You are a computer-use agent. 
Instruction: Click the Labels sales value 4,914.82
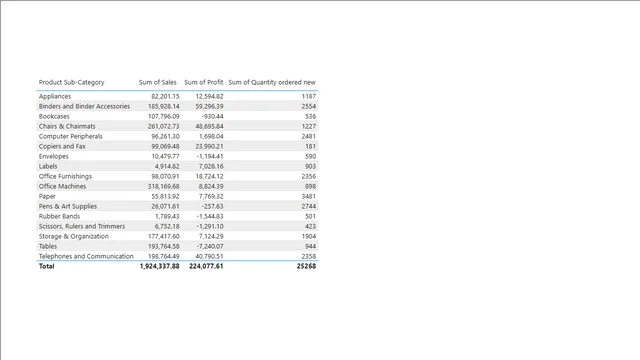[167, 166]
